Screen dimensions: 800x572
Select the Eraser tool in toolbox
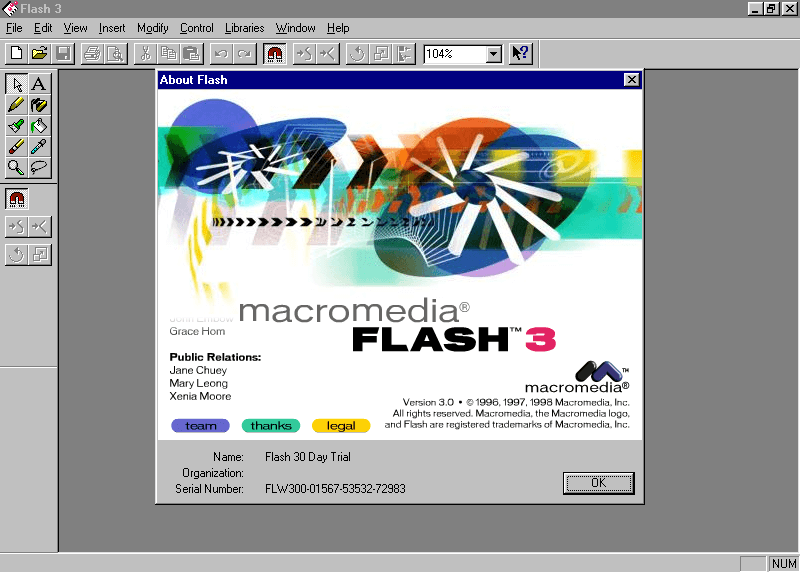click(x=17, y=146)
